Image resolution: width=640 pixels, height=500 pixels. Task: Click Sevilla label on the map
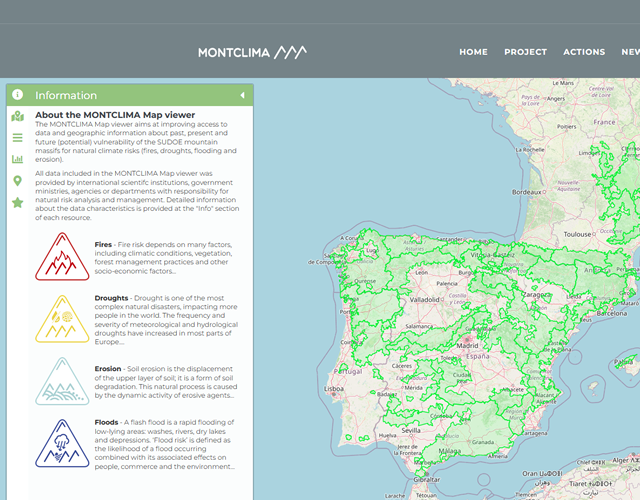tap(411, 430)
